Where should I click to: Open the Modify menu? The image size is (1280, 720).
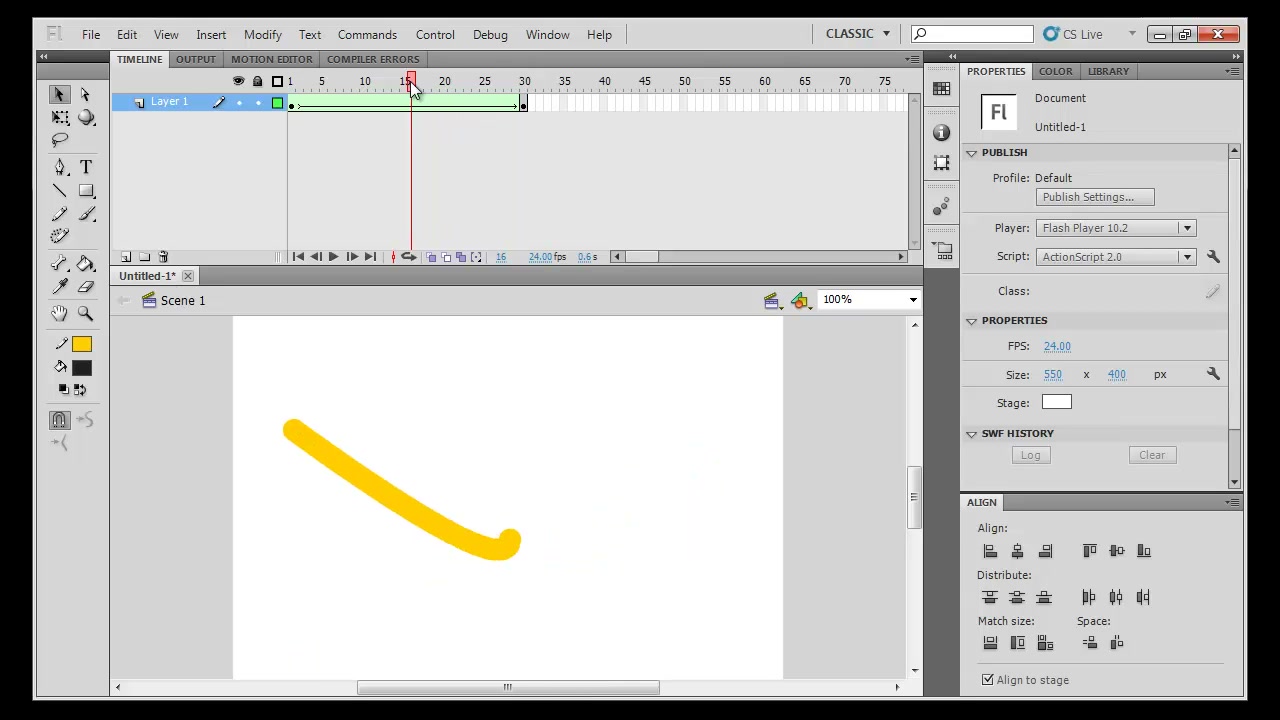click(263, 34)
